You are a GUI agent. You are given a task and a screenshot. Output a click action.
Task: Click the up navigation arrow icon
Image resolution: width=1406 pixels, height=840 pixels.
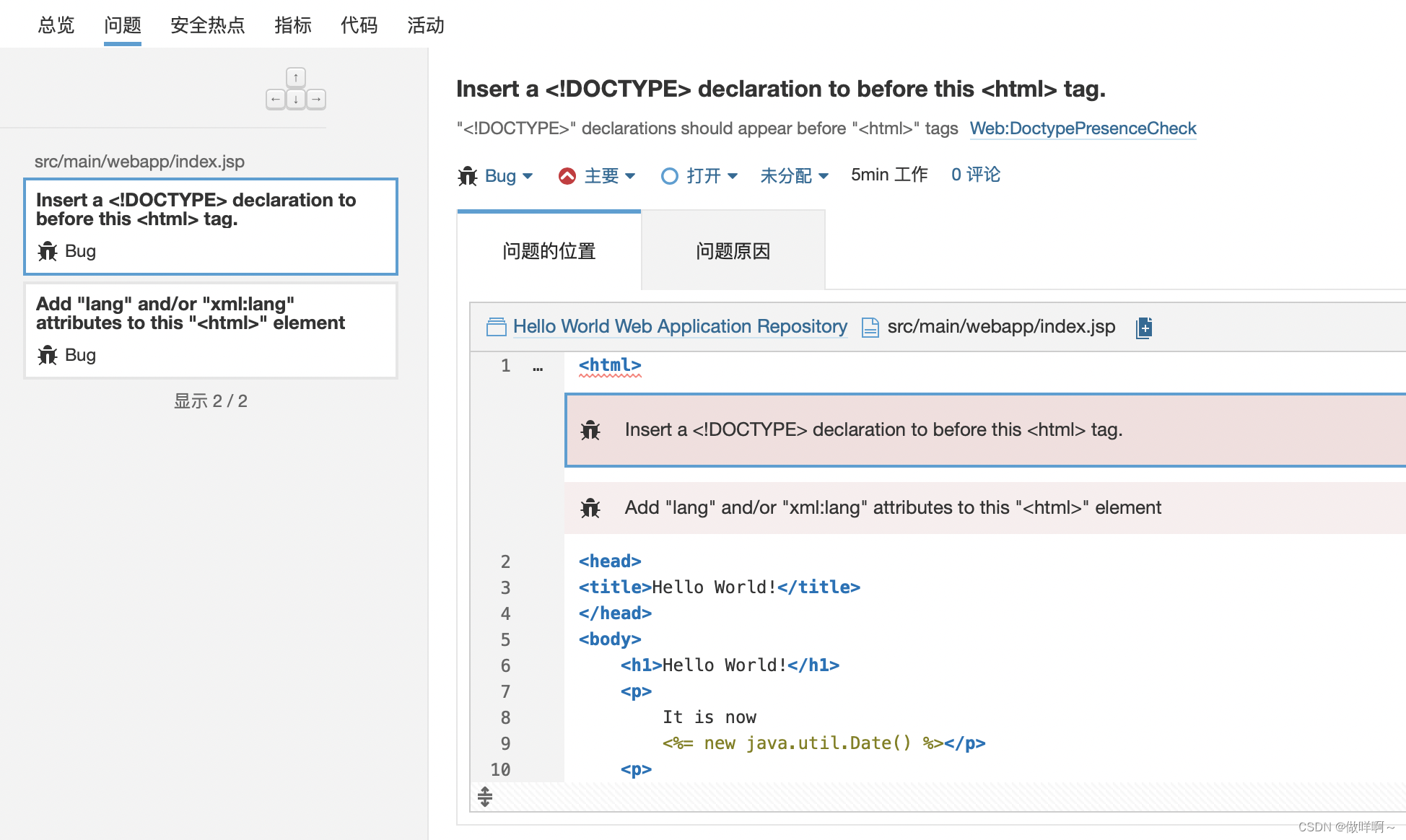pos(296,77)
